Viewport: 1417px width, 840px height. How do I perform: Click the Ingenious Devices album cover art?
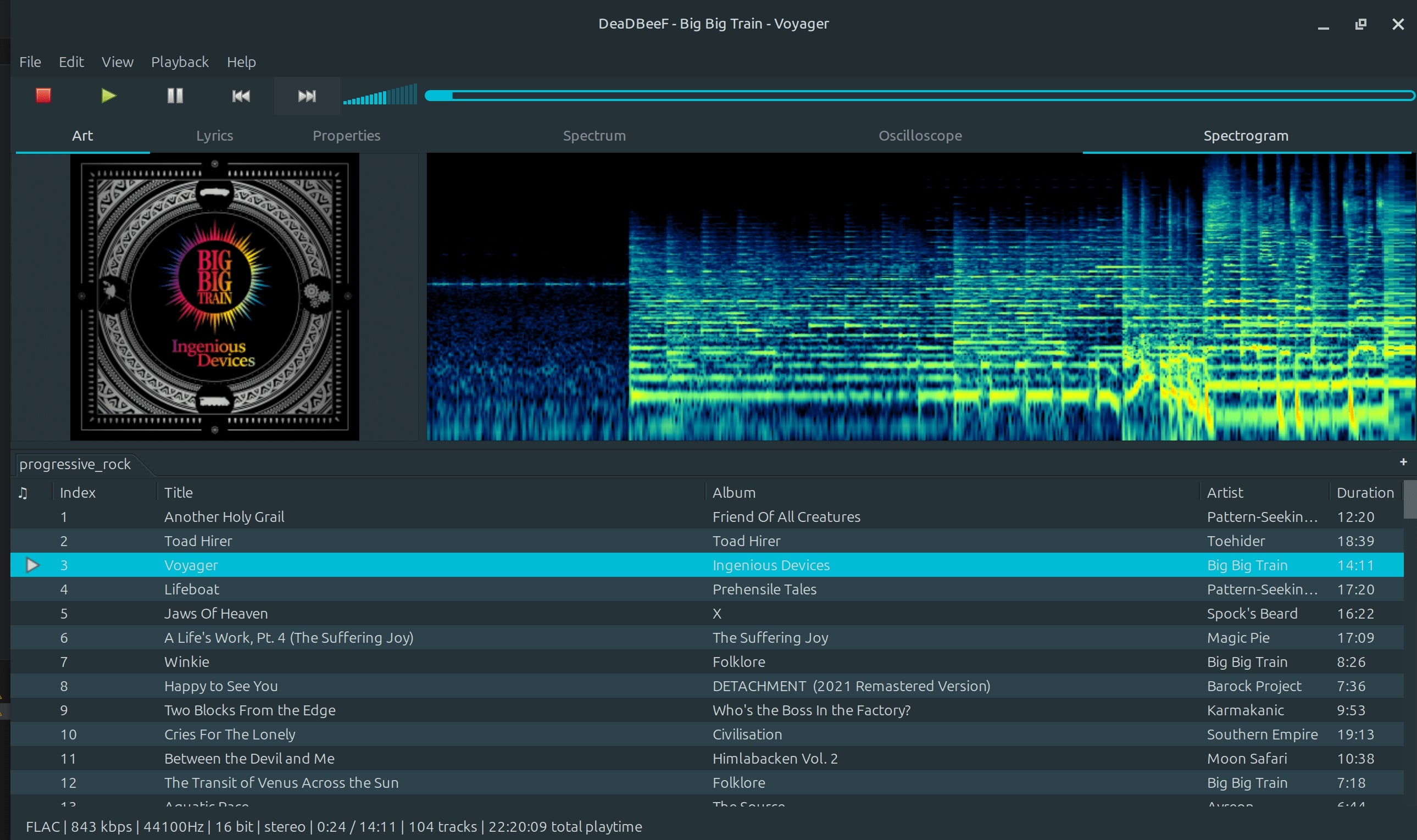[x=215, y=297]
